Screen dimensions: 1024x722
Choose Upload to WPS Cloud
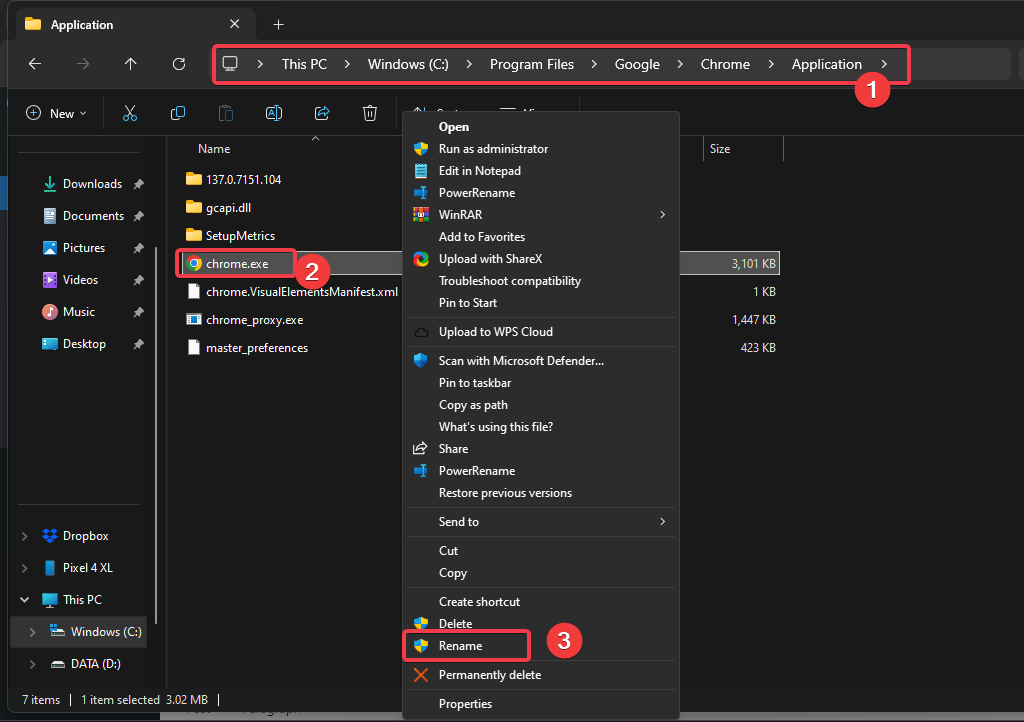coord(541,332)
